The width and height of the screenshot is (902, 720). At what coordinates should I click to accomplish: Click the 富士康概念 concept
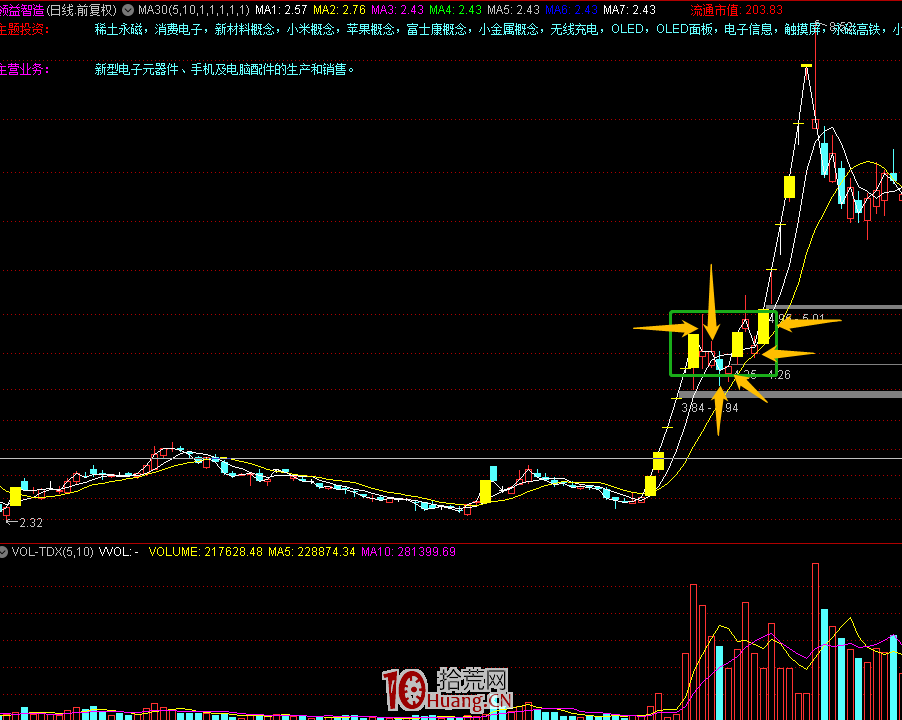pyautogui.click(x=437, y=29)
